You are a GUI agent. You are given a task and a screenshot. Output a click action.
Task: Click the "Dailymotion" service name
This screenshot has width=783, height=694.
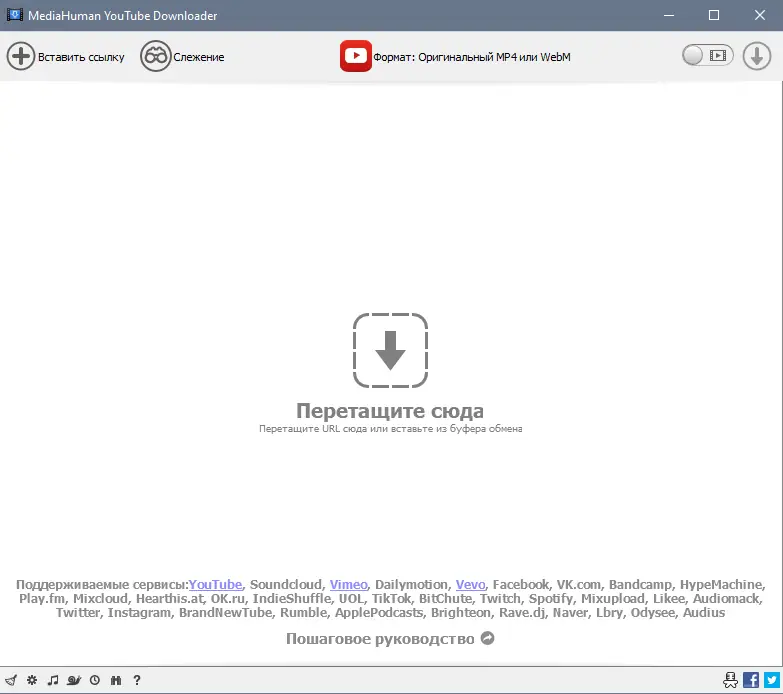point(411,584)
